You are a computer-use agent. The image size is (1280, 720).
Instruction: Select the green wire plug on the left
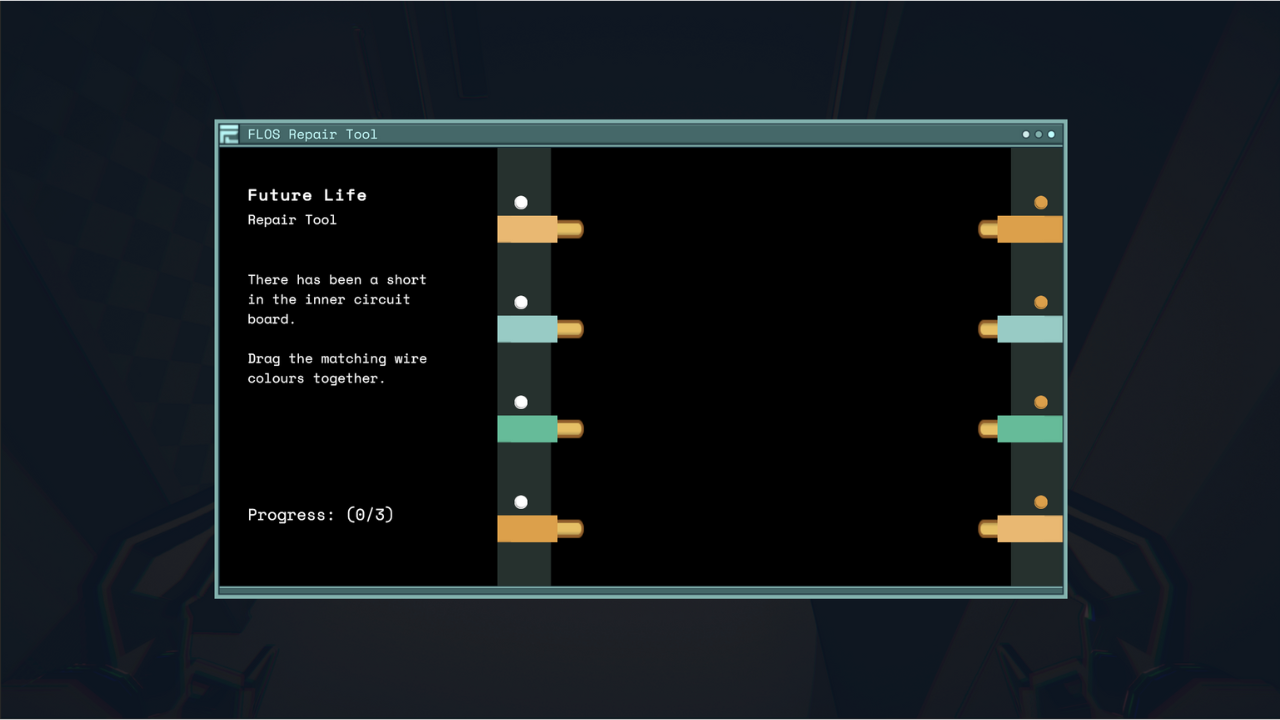click(x=540, y=429)
